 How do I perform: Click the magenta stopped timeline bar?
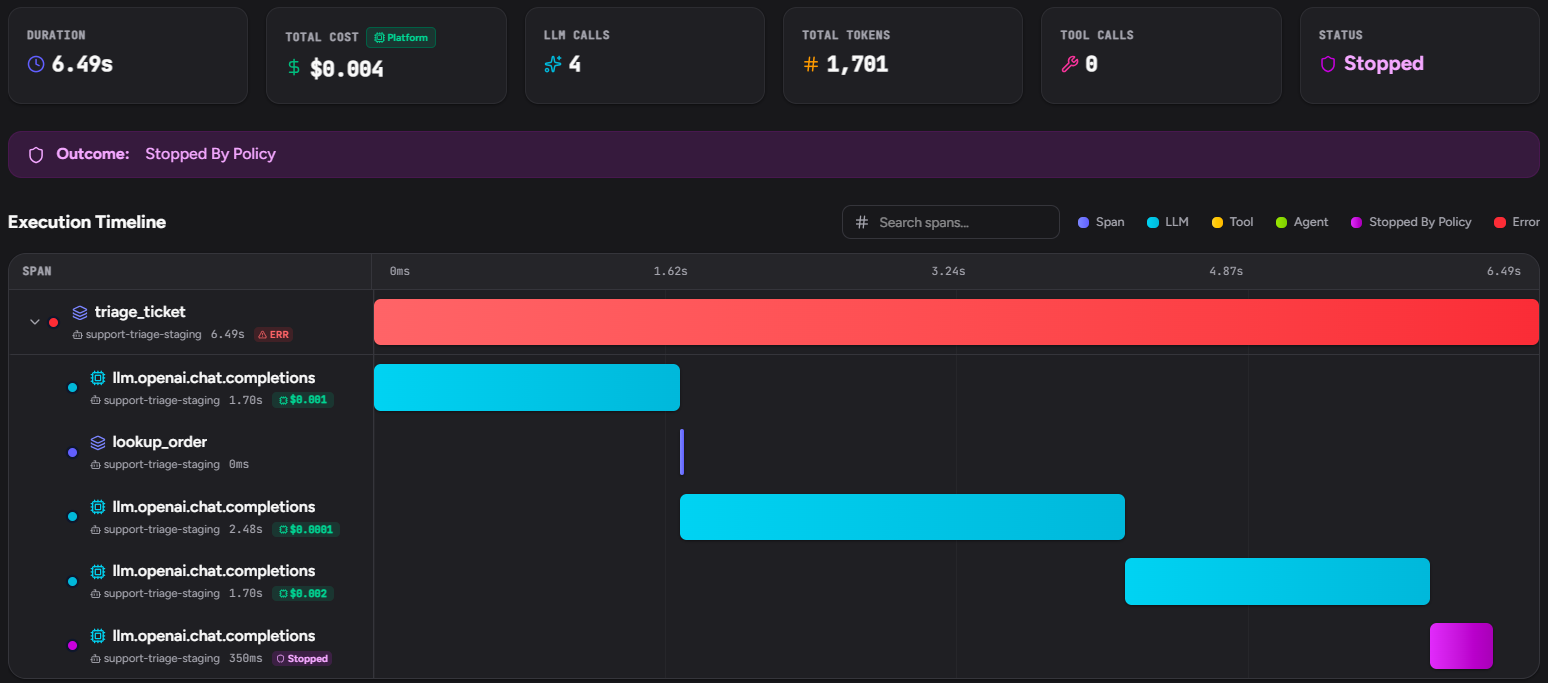pos(1461,646)
